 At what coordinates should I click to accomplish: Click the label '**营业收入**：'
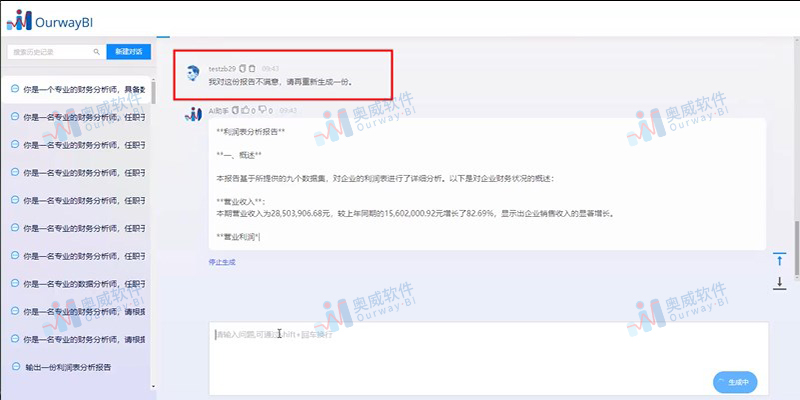[x=241, y=202]
